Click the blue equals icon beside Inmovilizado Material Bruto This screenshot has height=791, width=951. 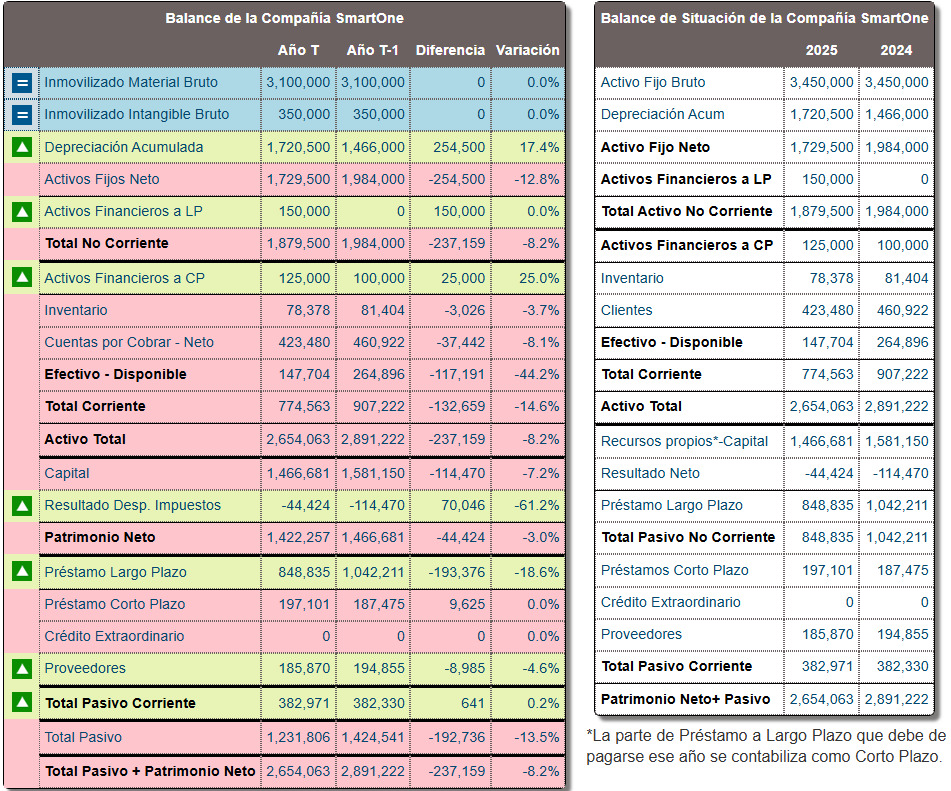click(22, 82)
